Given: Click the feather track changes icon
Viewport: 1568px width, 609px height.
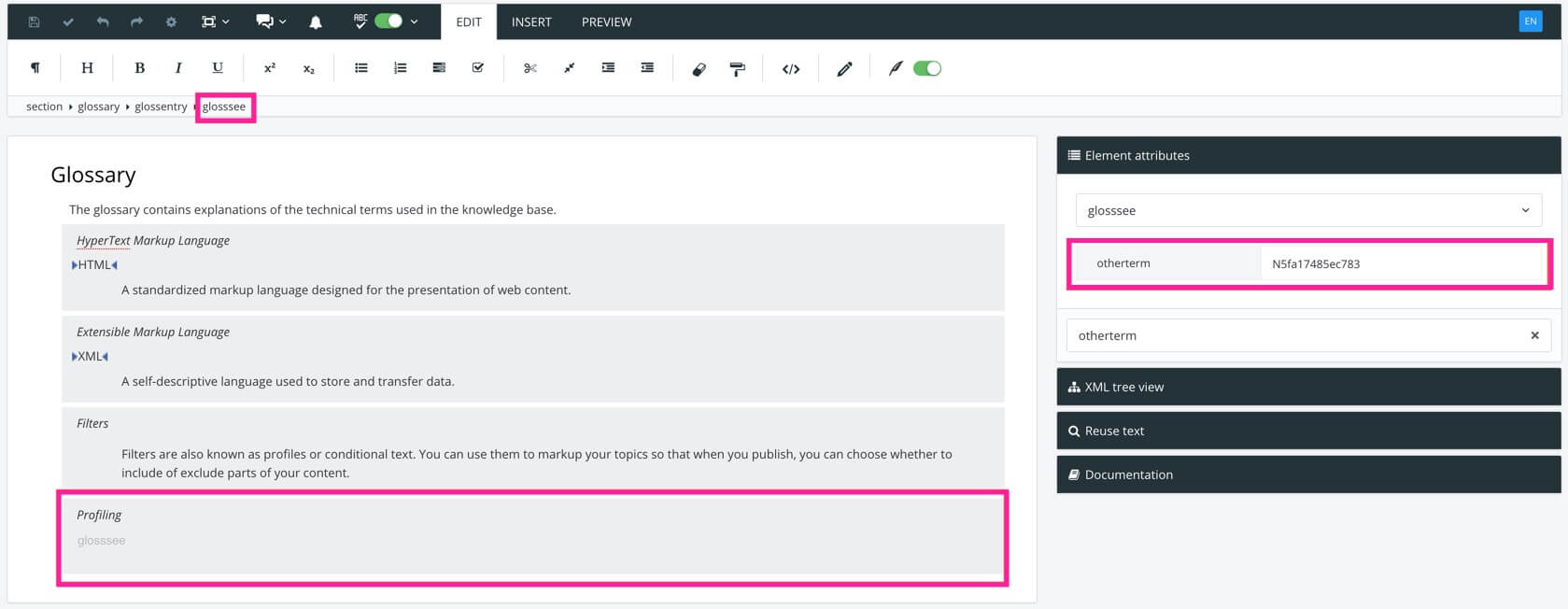Looking at the screenshot, I should (896, 67).
